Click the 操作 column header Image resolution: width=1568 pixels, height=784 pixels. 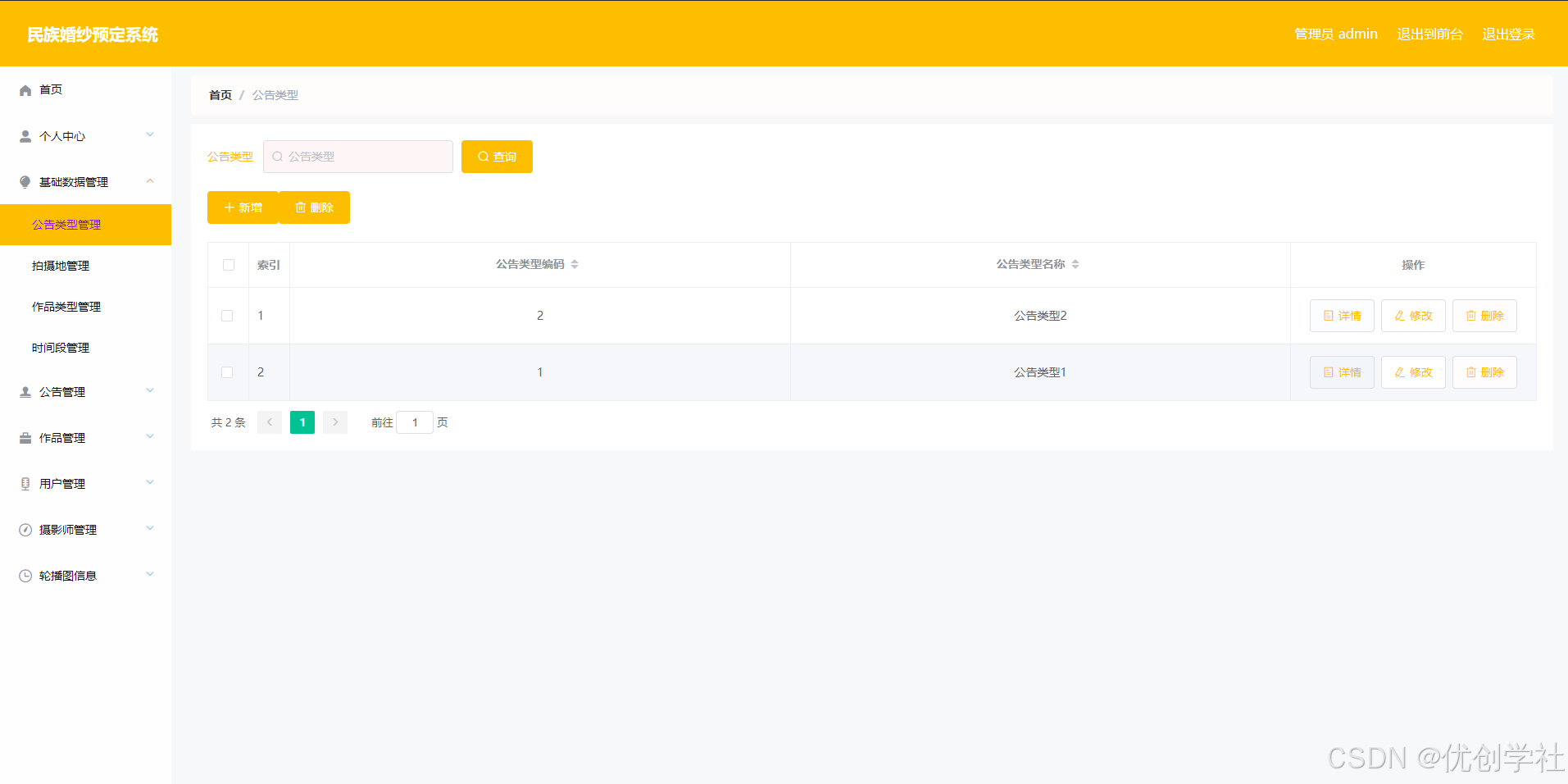pos(1413,265)
